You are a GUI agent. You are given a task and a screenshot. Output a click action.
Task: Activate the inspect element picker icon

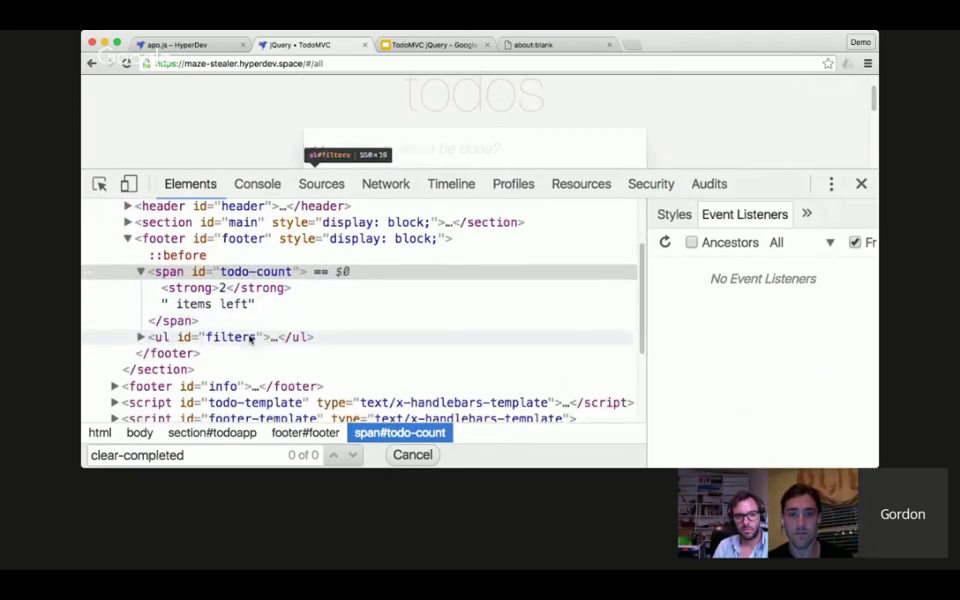(99, 184)
